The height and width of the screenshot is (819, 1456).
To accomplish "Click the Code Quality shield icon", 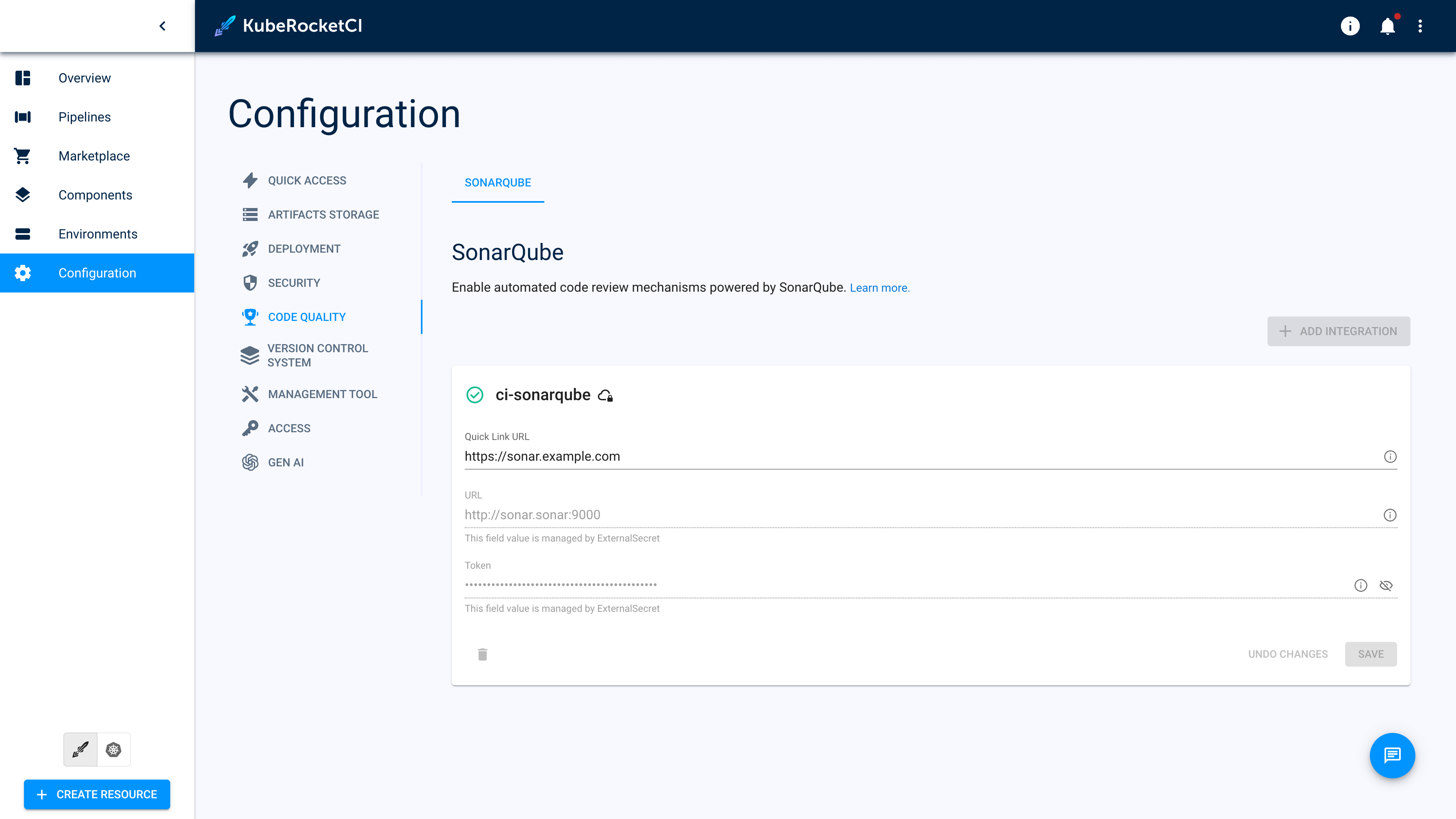I will coord(250,317).
